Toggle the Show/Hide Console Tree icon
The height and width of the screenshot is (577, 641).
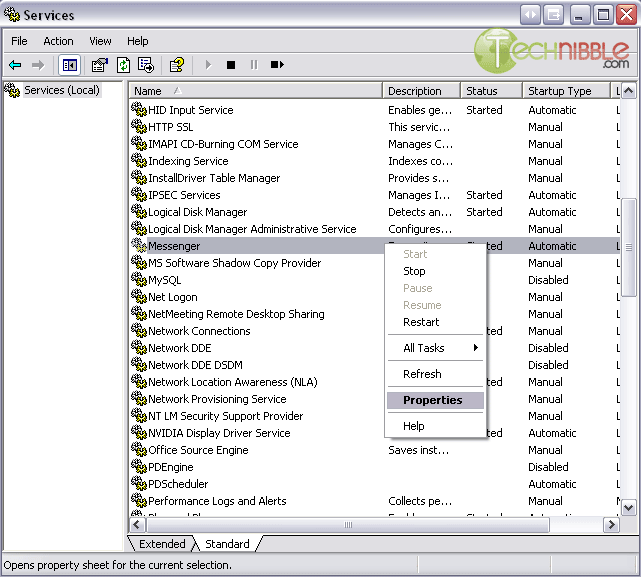coord(69,65)
